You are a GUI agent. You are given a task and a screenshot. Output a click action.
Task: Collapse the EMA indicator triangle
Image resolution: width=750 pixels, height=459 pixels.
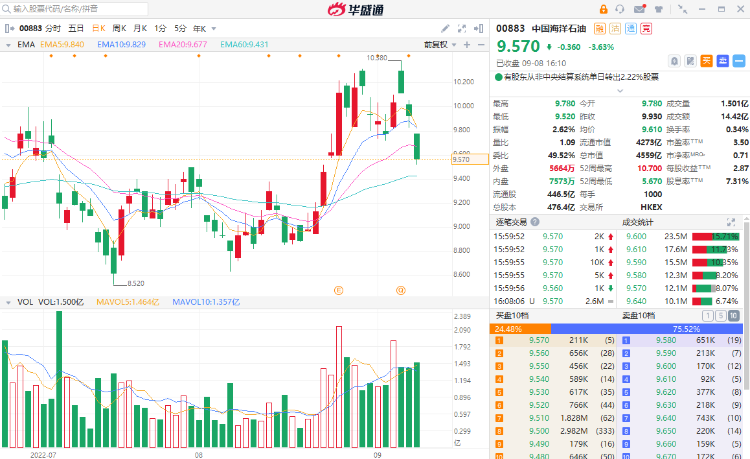[8, 45]
